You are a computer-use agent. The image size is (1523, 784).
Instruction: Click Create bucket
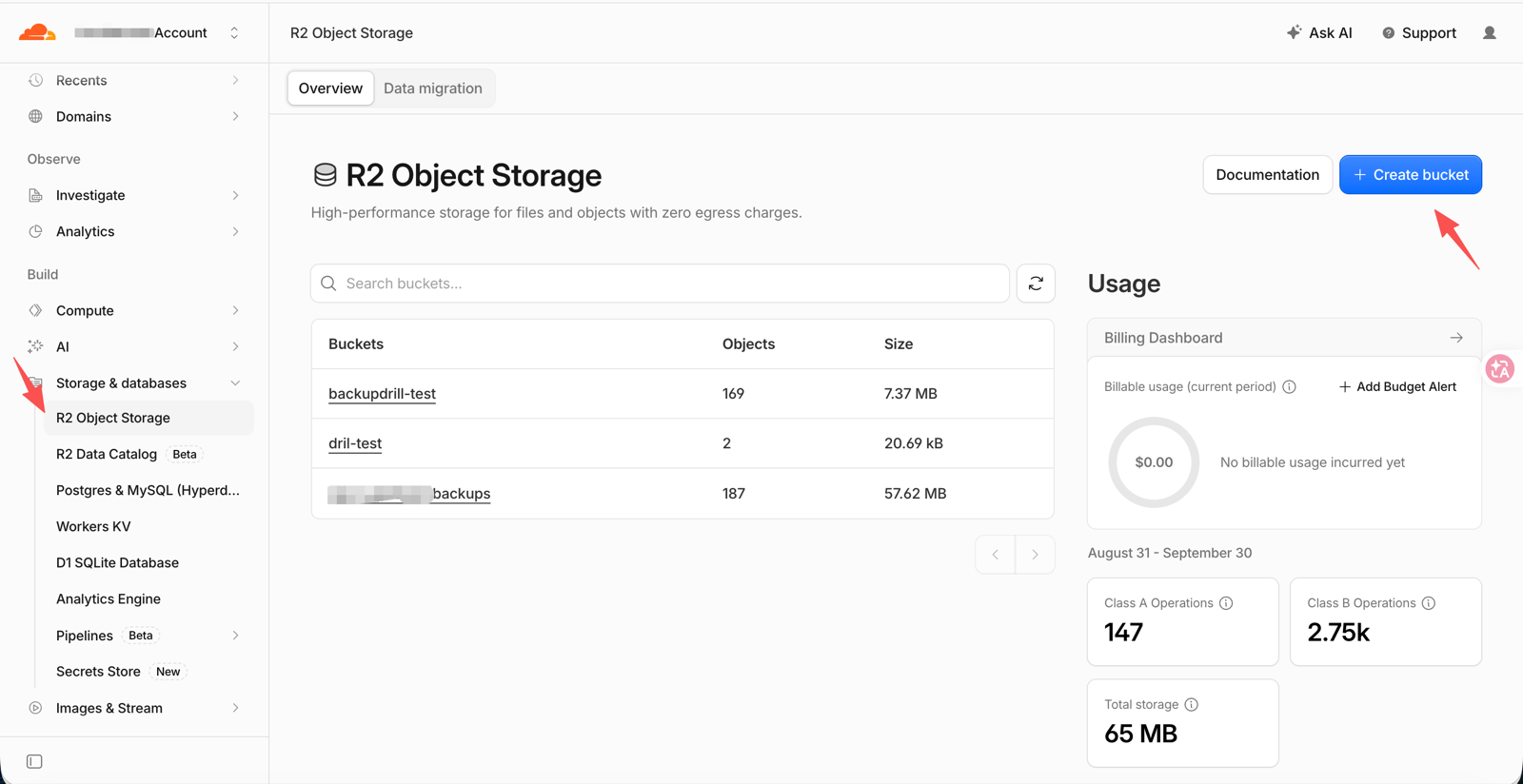coord(1410,174)
